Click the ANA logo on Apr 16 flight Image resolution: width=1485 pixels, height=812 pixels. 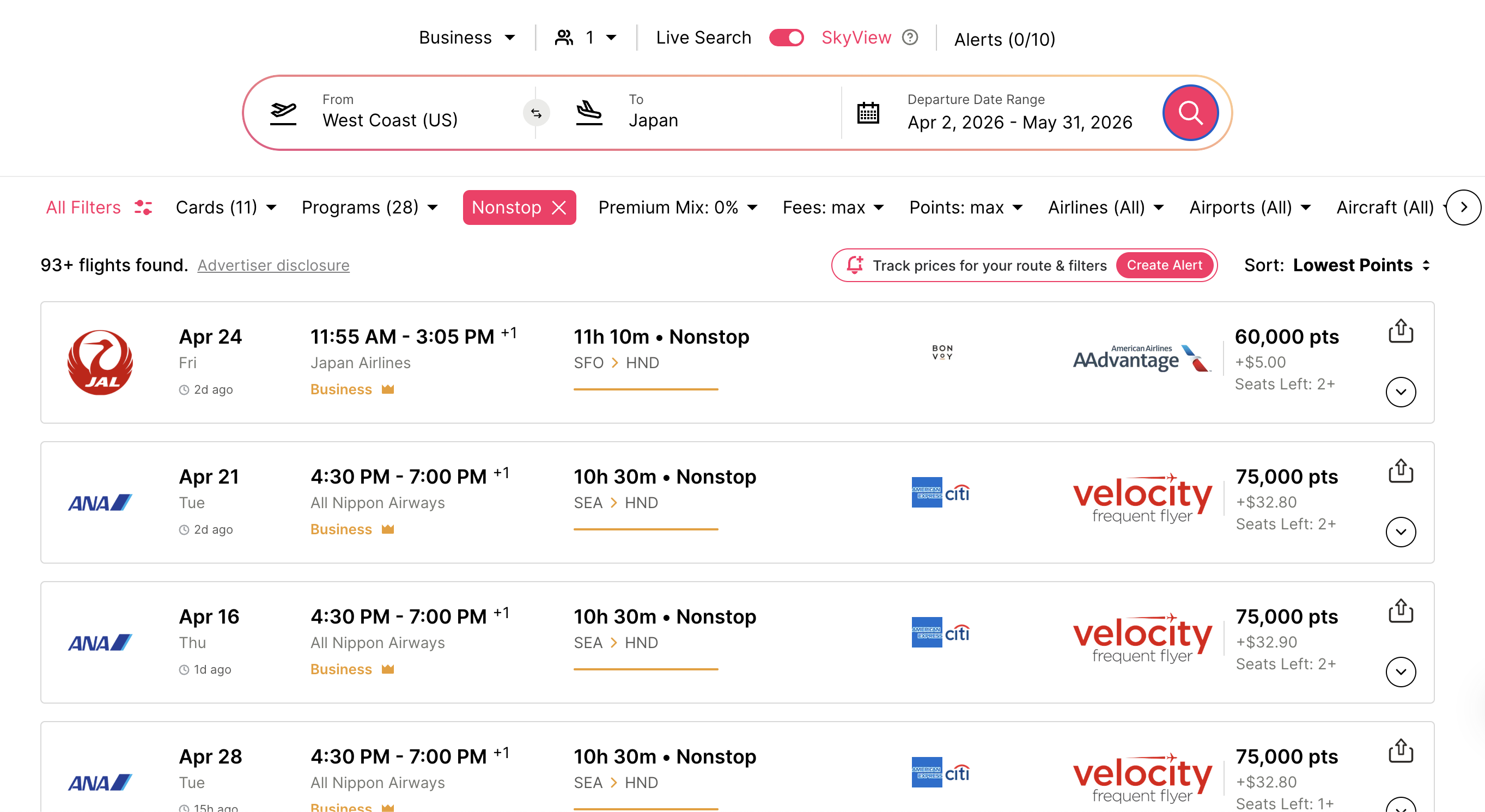(x=100, y=643)
